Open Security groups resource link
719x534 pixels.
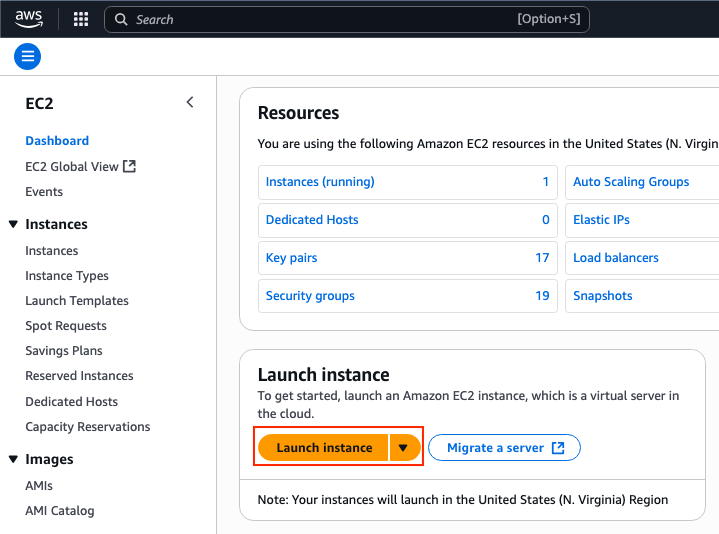310,296
